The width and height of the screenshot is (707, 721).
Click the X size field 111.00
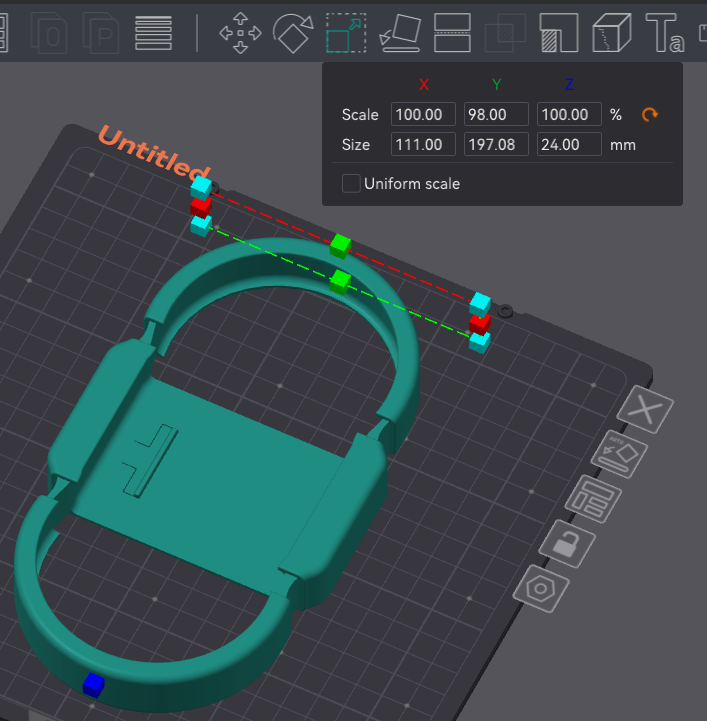(423, 144)
